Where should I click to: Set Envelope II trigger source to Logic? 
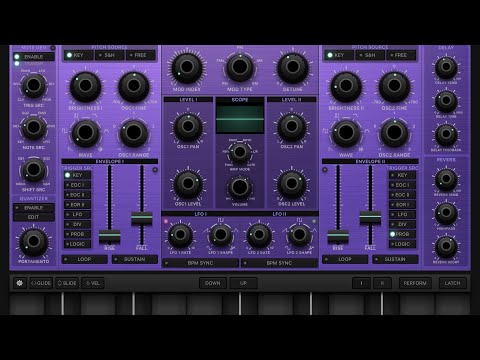(x=403, y=244)
